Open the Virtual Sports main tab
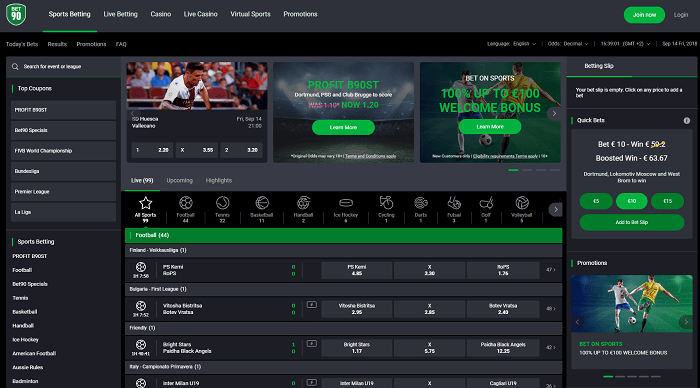The width and height of the screenshot is (700, 388). point(250,14)
